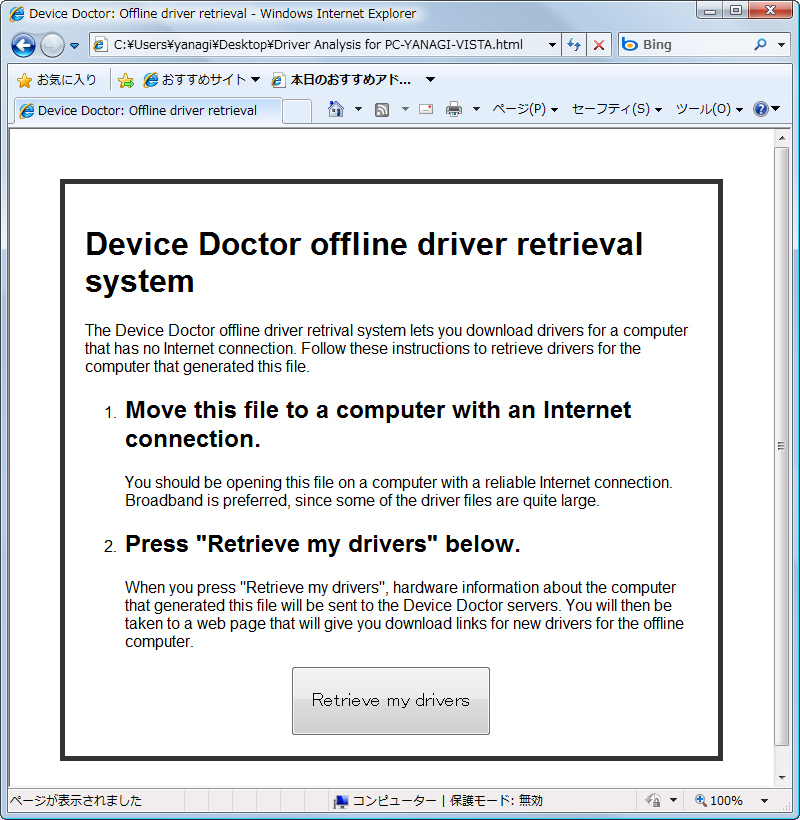Open the search provider dropdown arrow

(781, 45)
